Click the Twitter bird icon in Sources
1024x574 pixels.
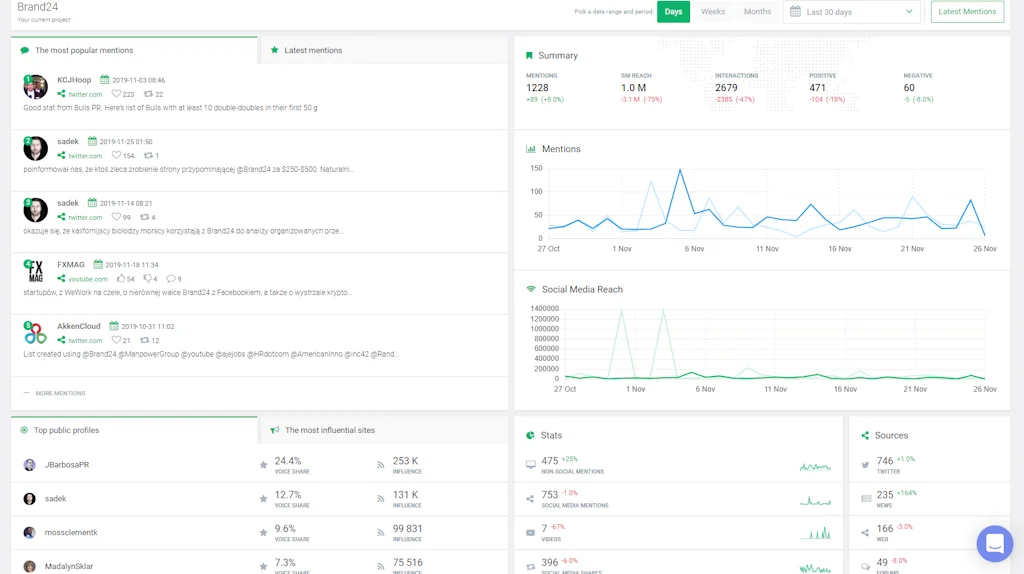click(865, 465)
